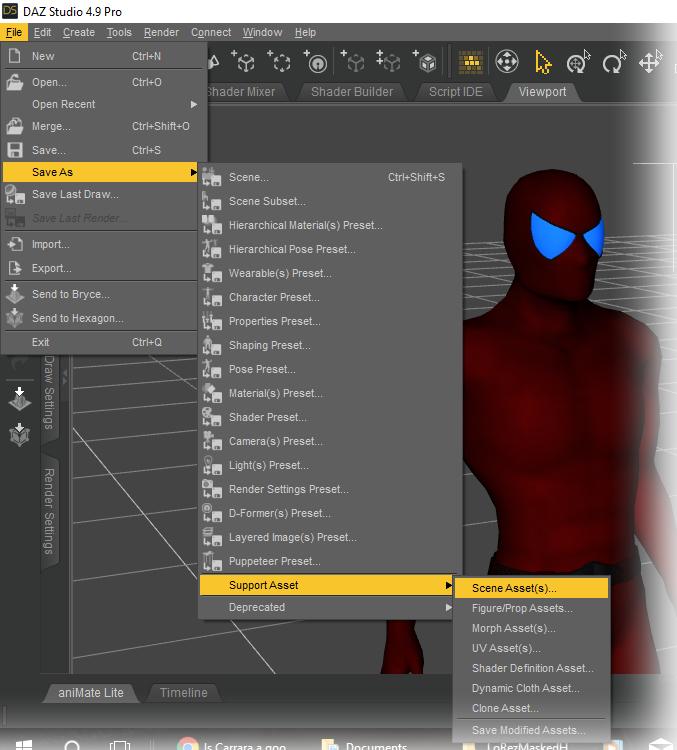Open the Window menu
677x750 pixels.
[262, 32]
